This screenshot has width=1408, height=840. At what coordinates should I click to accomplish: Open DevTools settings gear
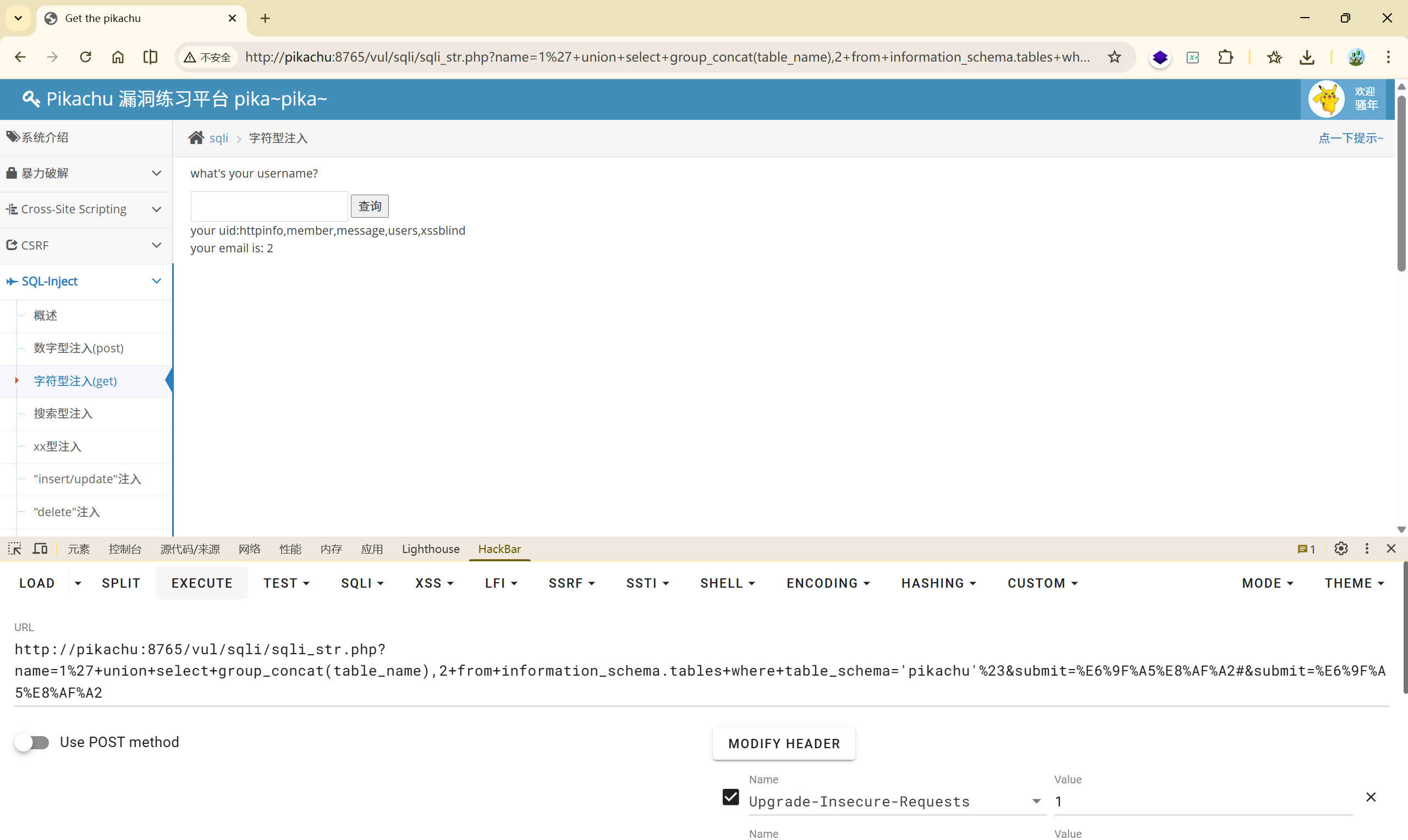(x=1341, y=549)
